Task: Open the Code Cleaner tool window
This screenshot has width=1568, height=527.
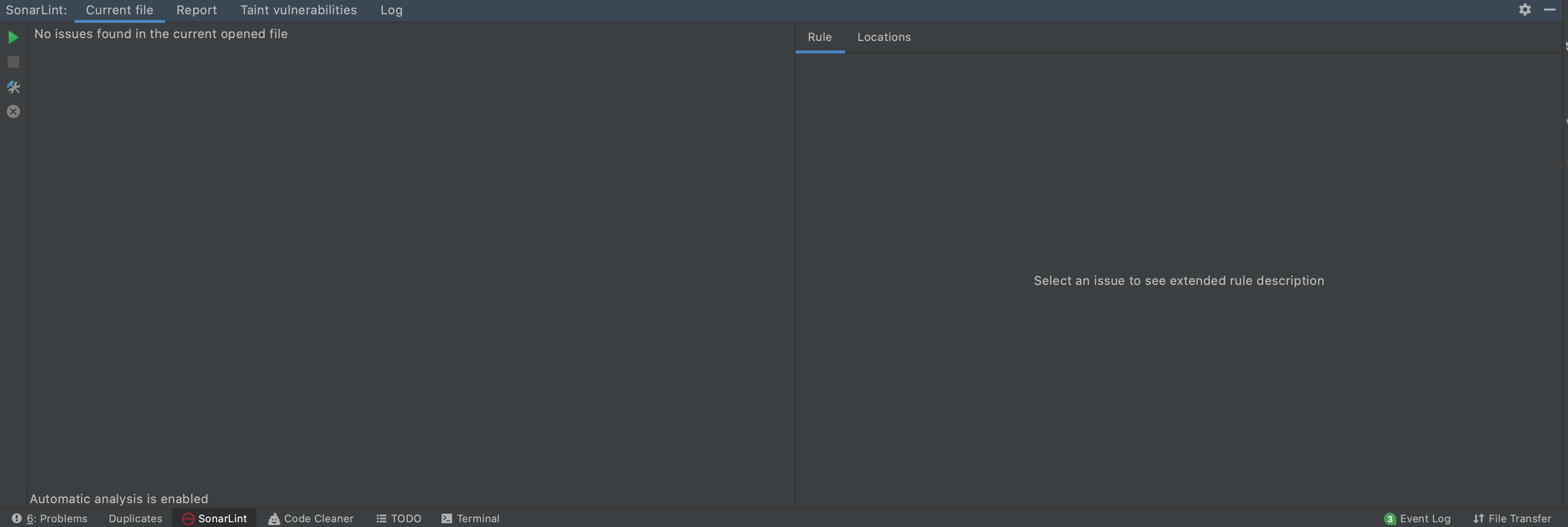Action: pos(310,518)
